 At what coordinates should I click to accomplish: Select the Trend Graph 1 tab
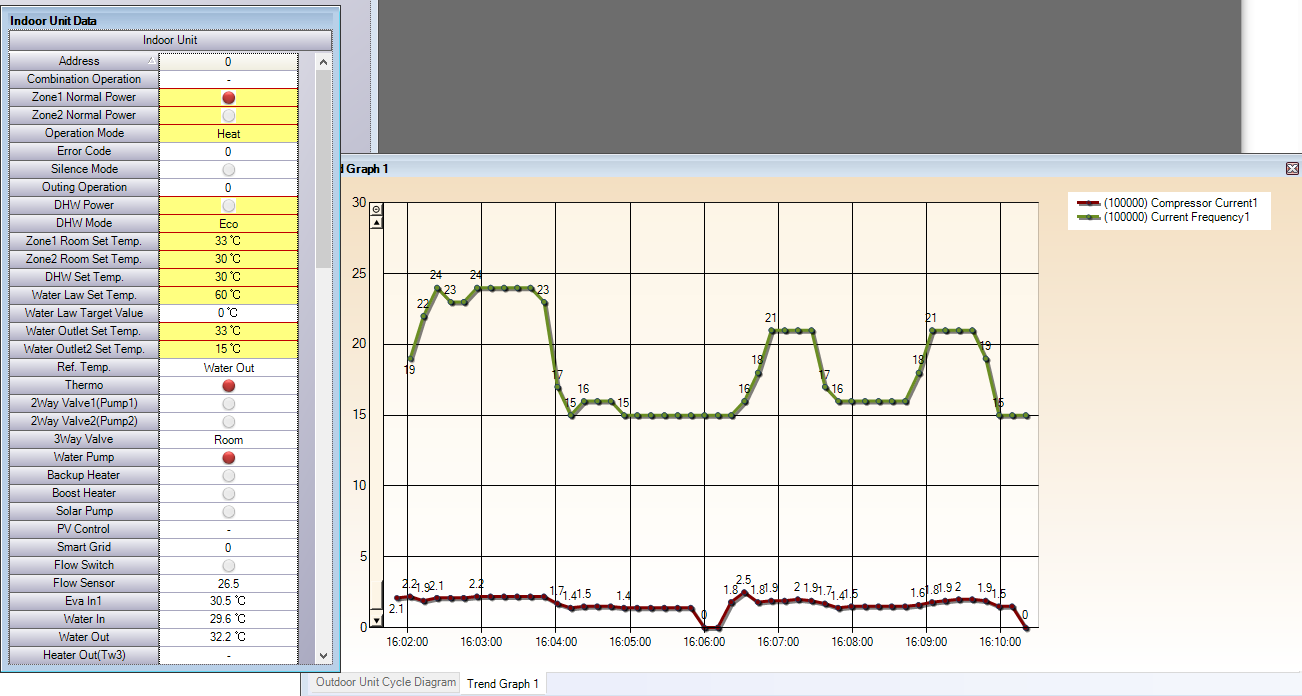[x=503, y=684]
